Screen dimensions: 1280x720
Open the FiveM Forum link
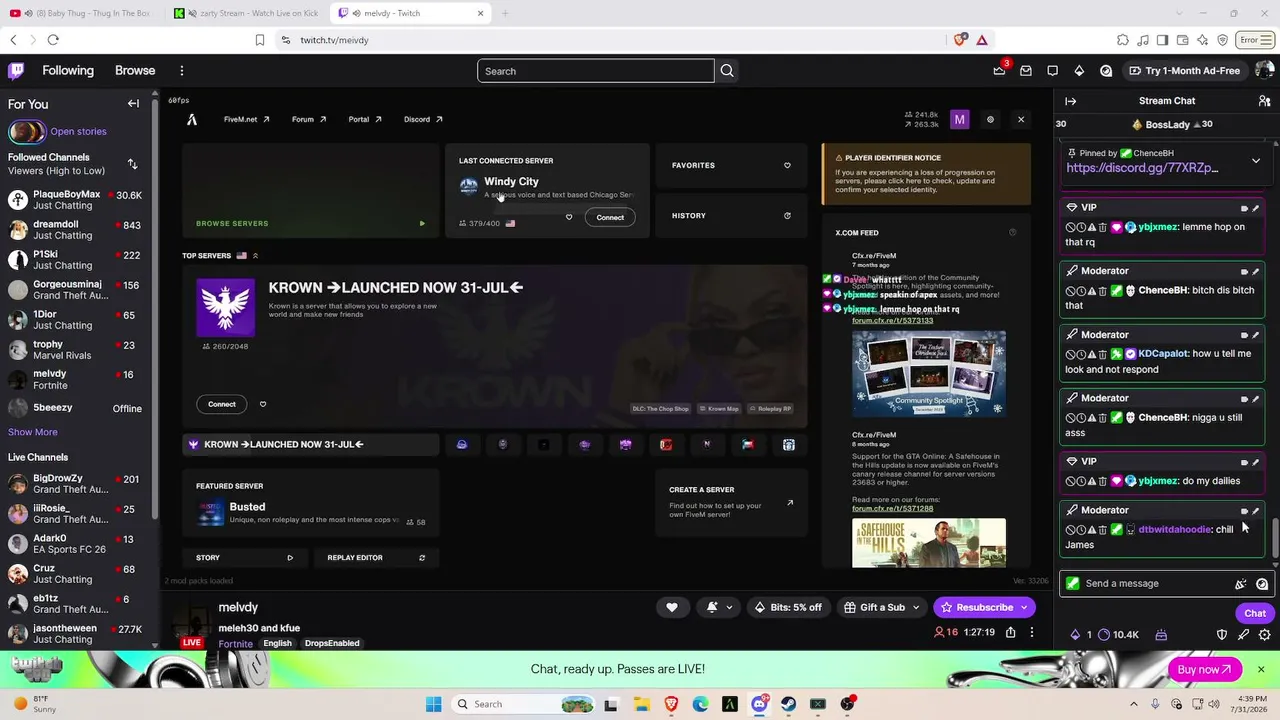pyautogui.click(x=309, y=119)
